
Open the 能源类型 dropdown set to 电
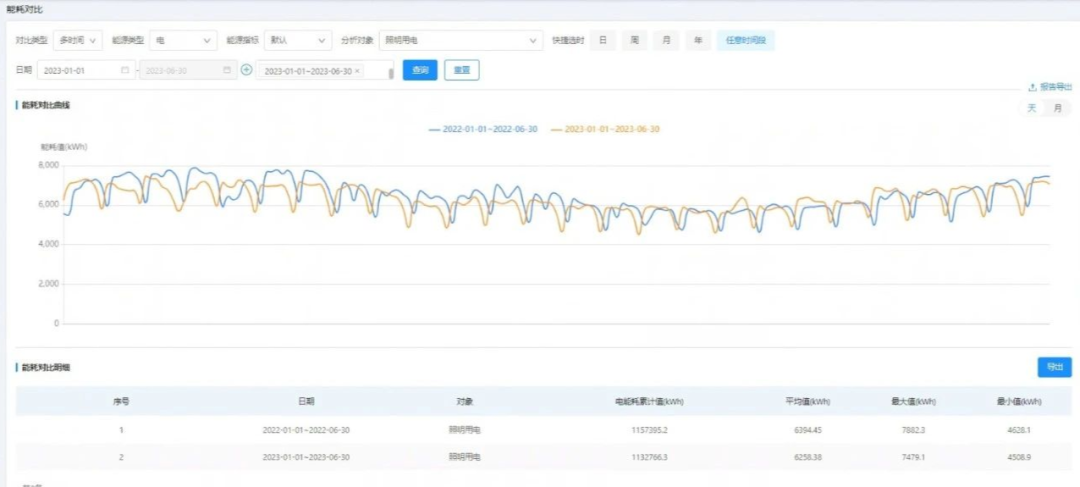(x=183, y=41)
